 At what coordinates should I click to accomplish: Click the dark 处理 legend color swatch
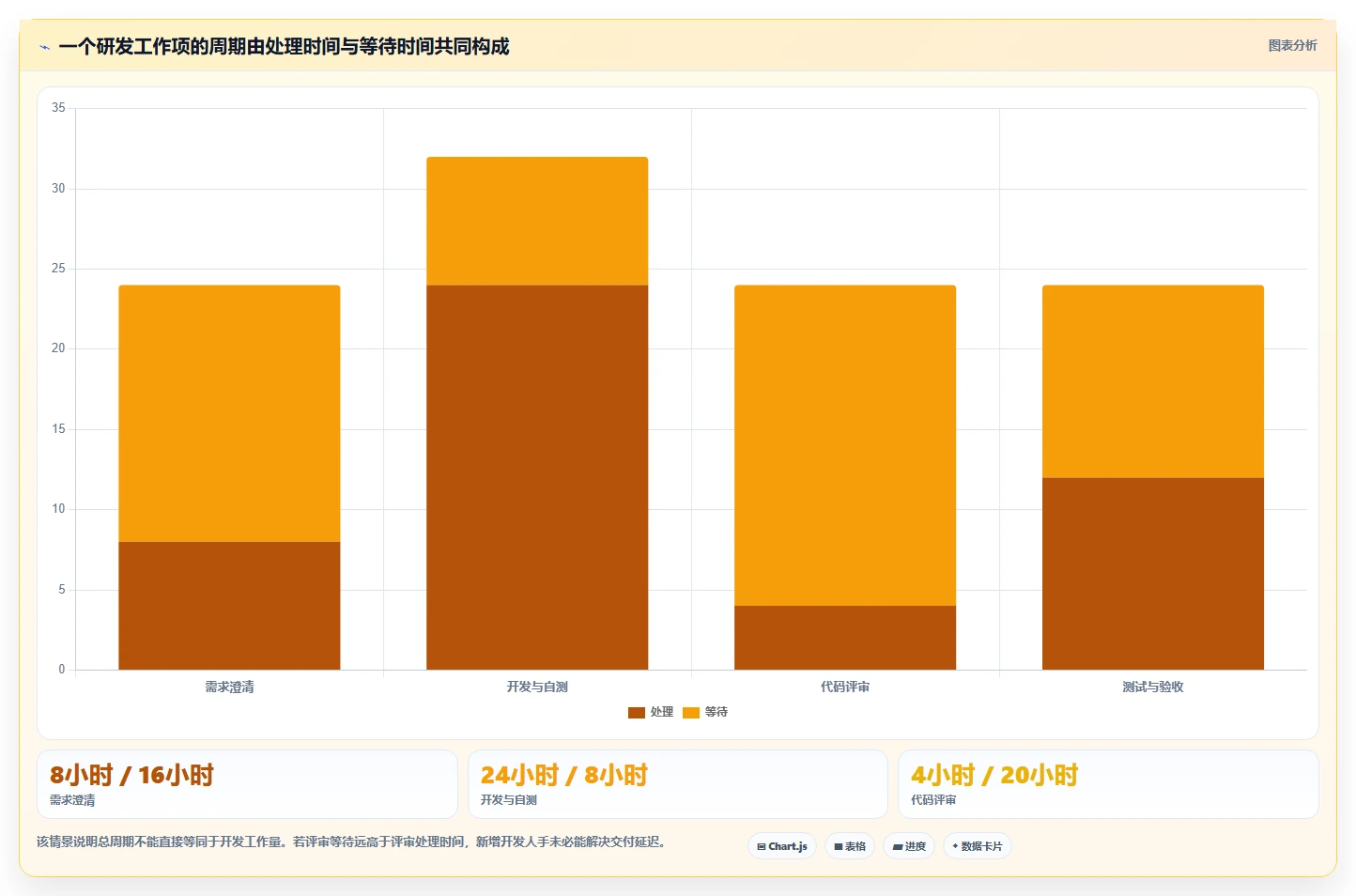(x=637, y=713)
